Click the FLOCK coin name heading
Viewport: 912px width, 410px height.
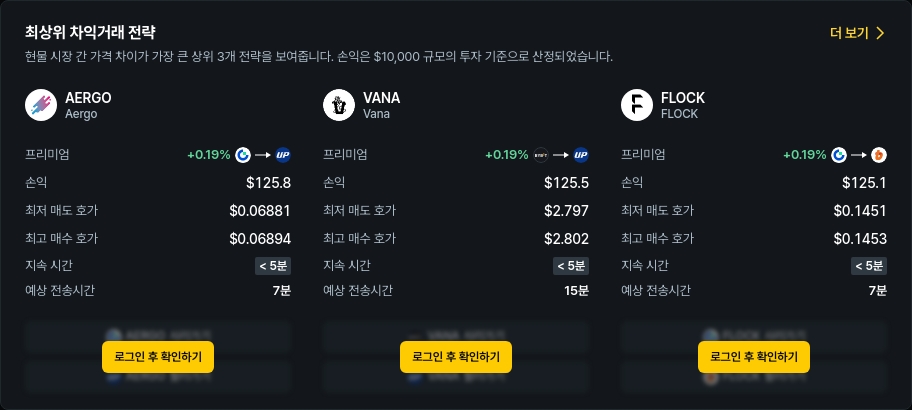point(683,98)
